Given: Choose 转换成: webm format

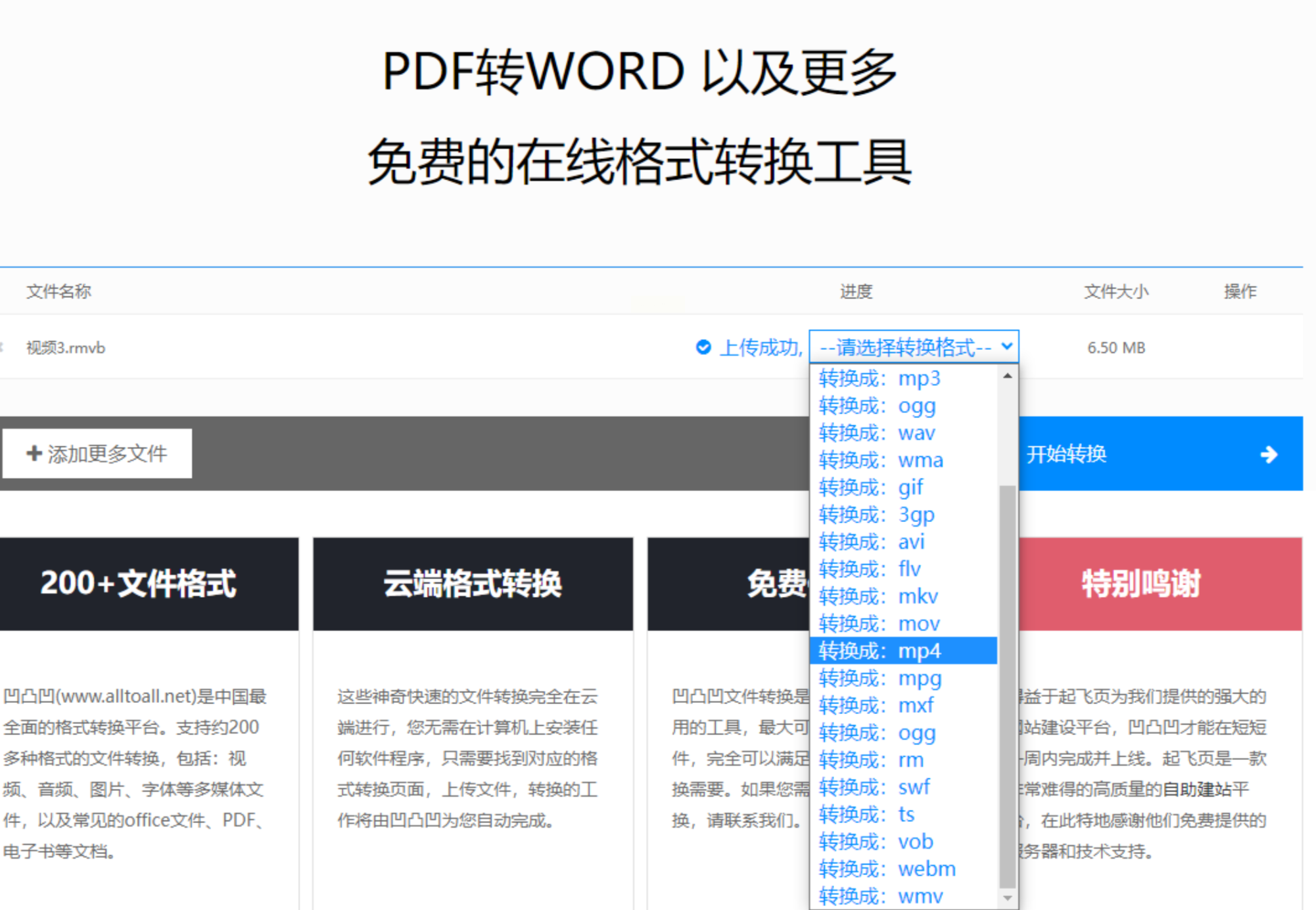Looking at the screenshot, I should pyautogui.click(x=904, y=869).
